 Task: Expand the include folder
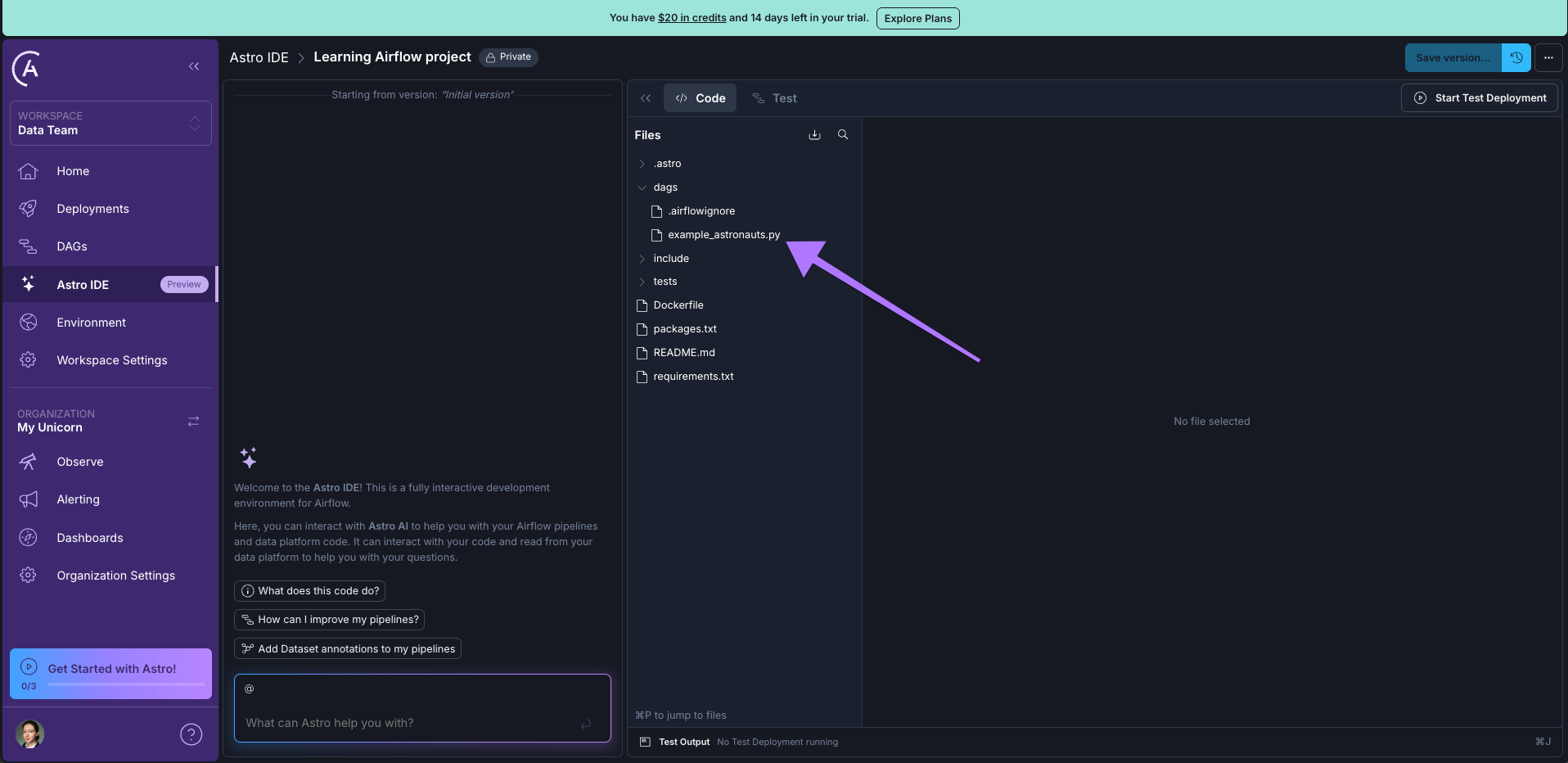click(643, 259)
